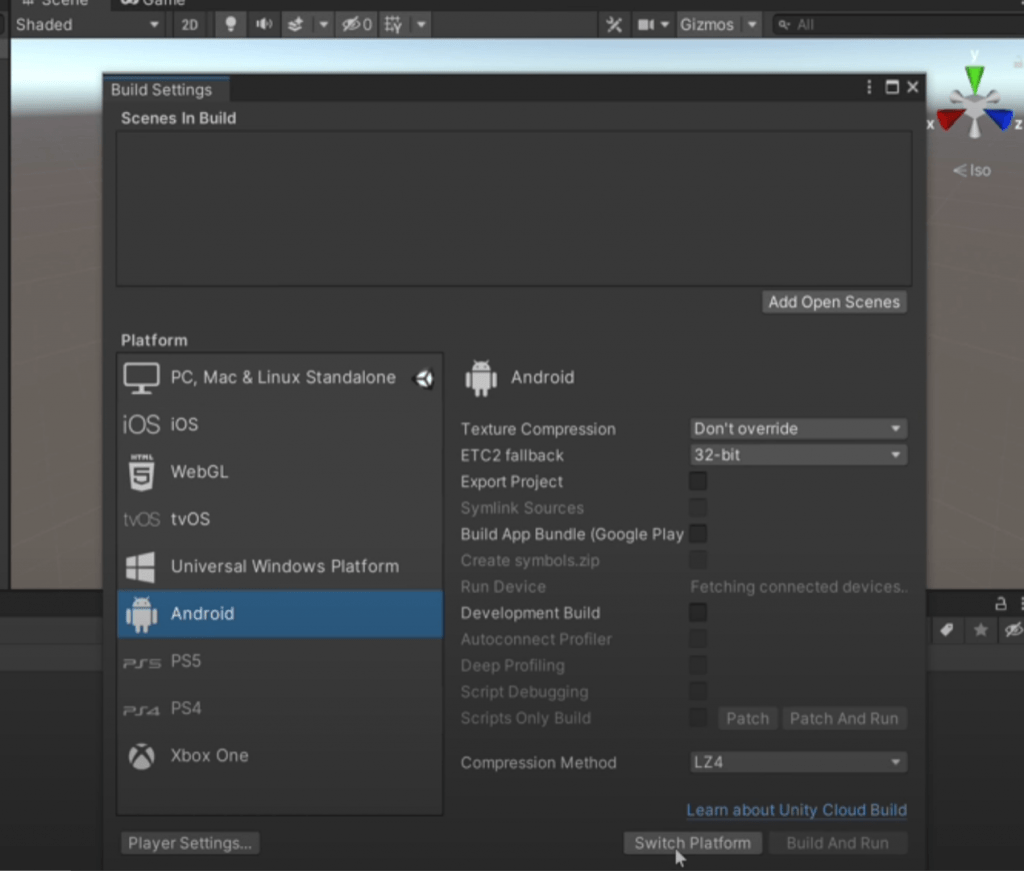Click Android robot icon in details header
Viewport: 1024px width, 871px height.
[x=481, y=378]
